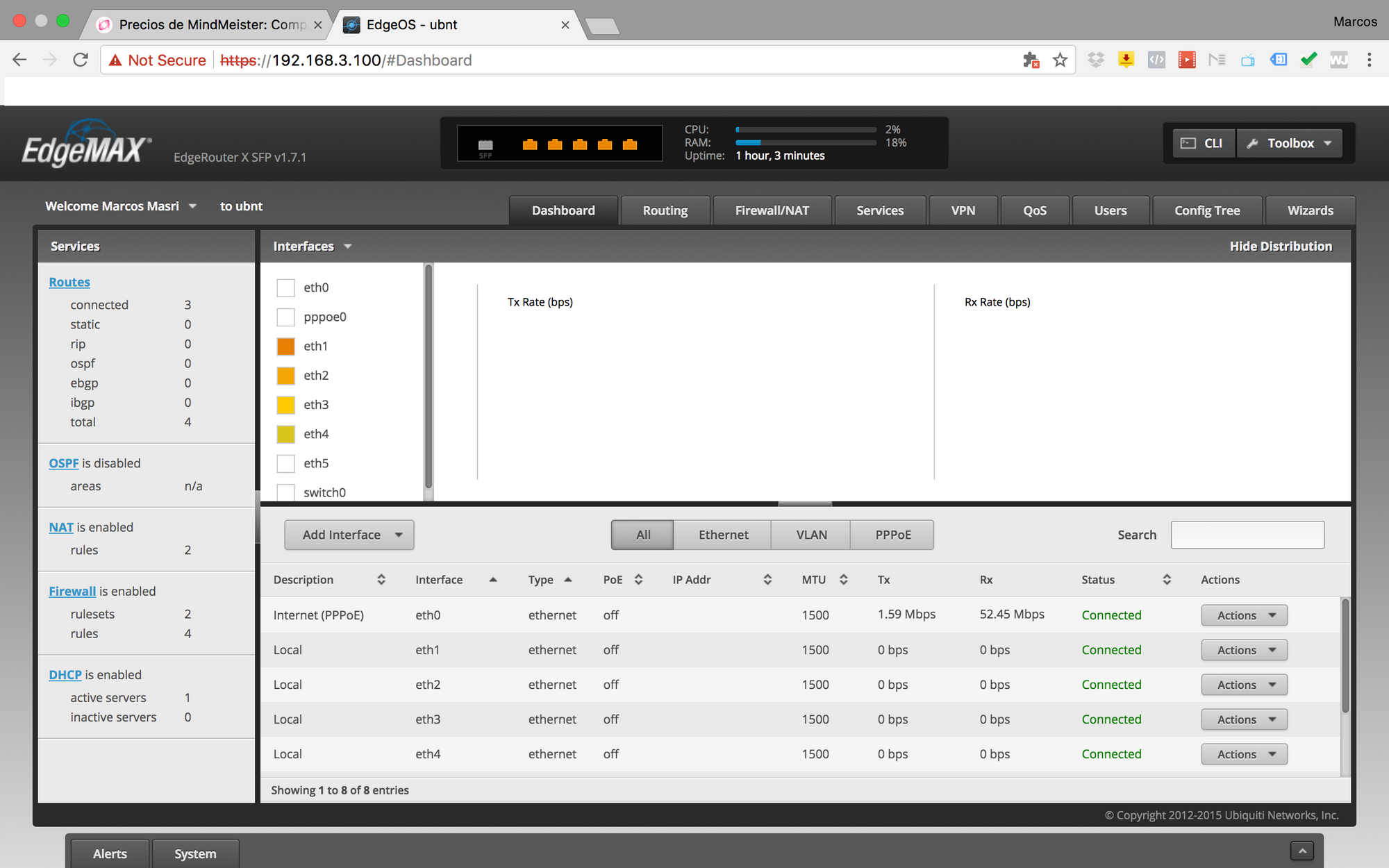The height and width of the screenshot is (868, 1389).
Task: Open Actions dropdown for eth2 row
Action: [1244, 685]
